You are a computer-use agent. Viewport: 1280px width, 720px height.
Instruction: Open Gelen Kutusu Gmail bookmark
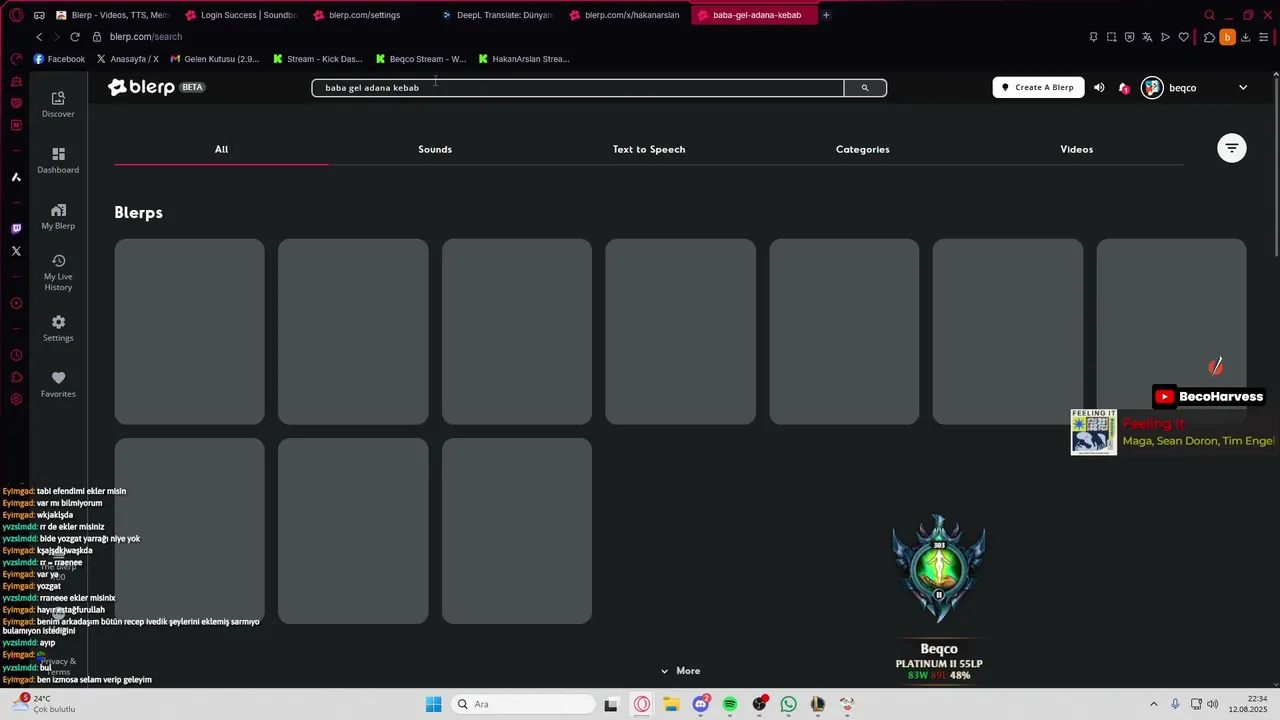click(x=215, y=59)
